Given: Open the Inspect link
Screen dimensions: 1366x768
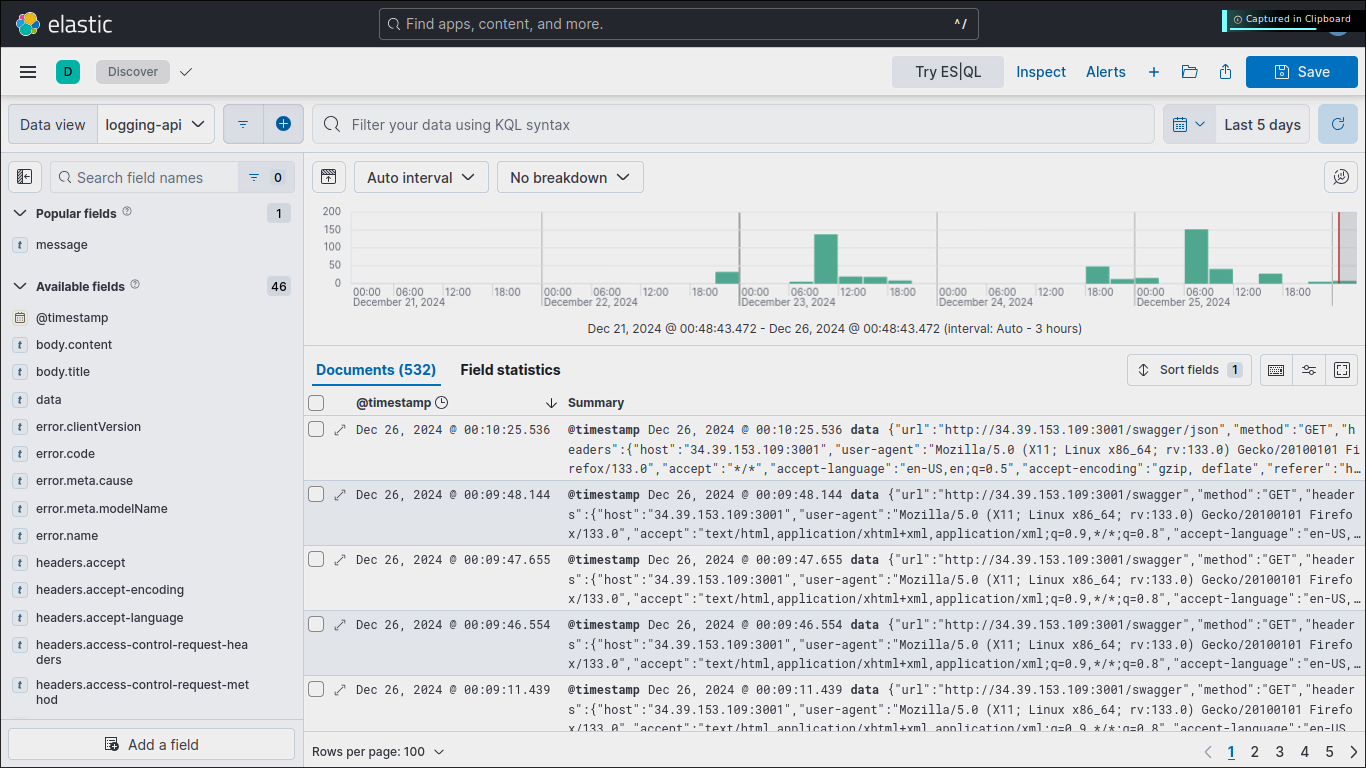Looking at the screenshot, I should pyautogui.click(x=1041, y=72).
